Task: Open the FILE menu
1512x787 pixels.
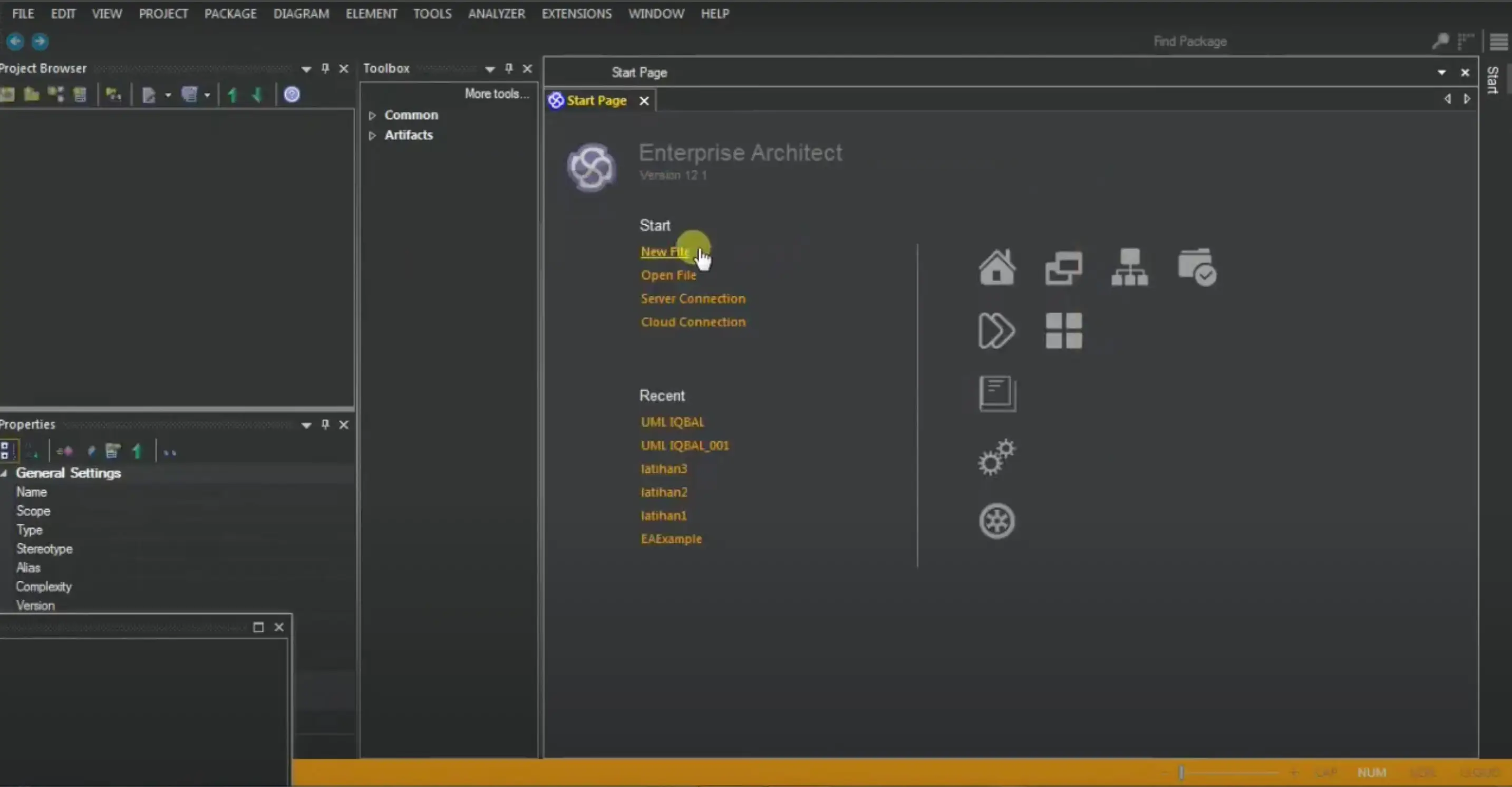Action: pyautogui.click(x=23, y=14)
